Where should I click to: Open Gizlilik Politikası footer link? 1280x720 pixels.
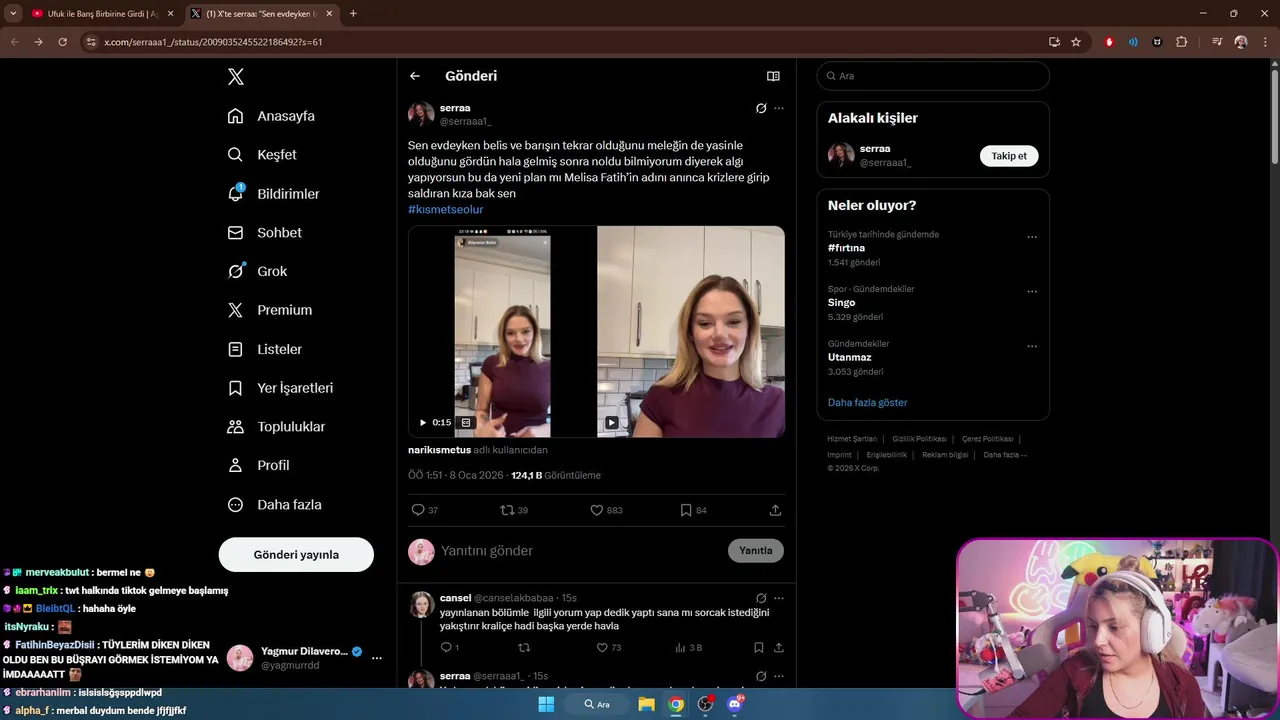tap(919, 439)
